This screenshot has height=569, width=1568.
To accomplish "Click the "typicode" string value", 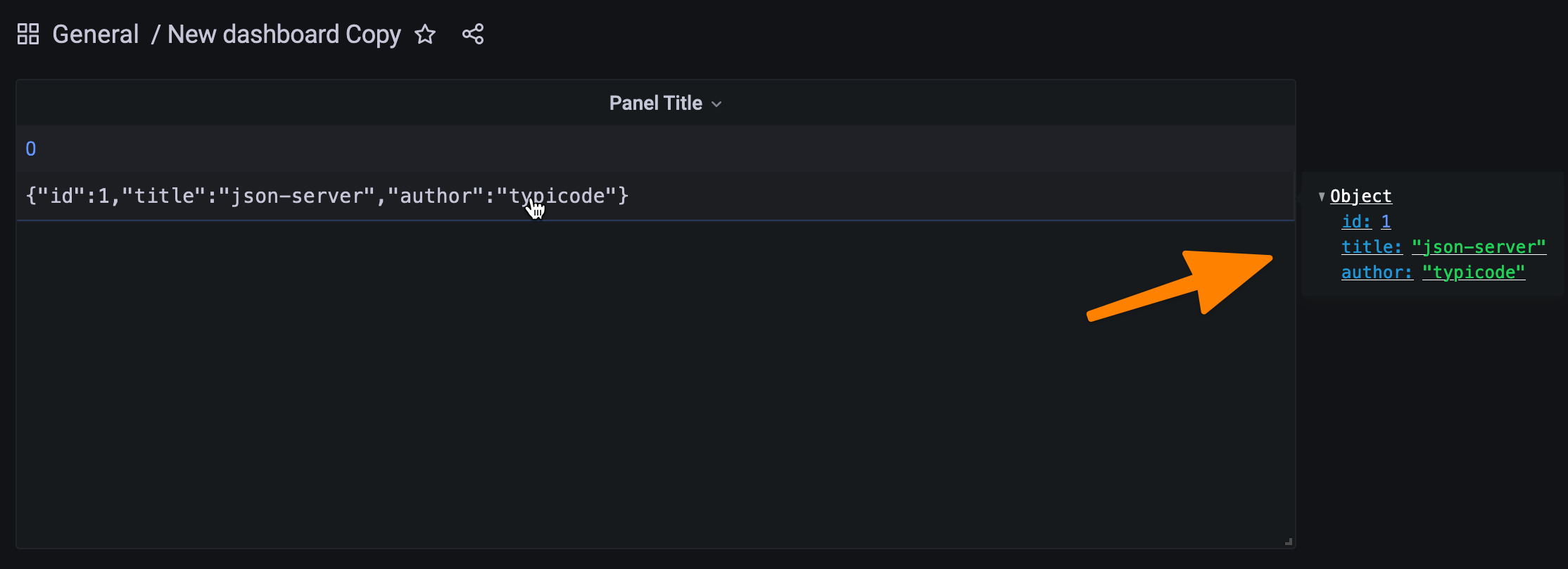I will tap(1474, 273).
